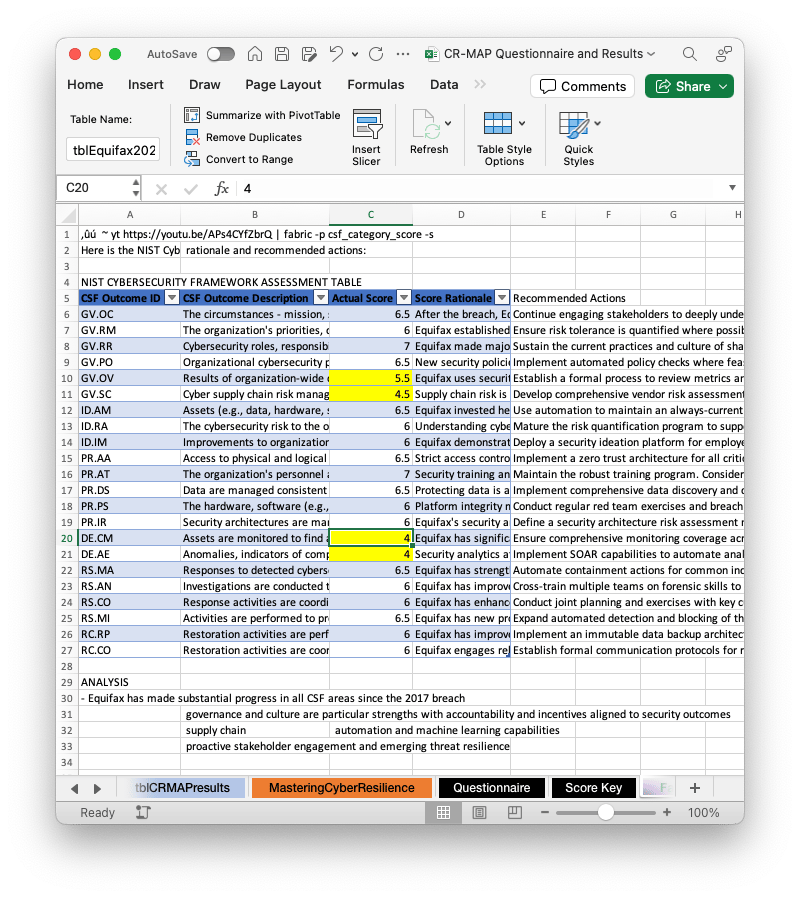The height and width of the screenshot is (898, 800).
Task: Open the Data ribbon tab
Action: click(444, 85)
